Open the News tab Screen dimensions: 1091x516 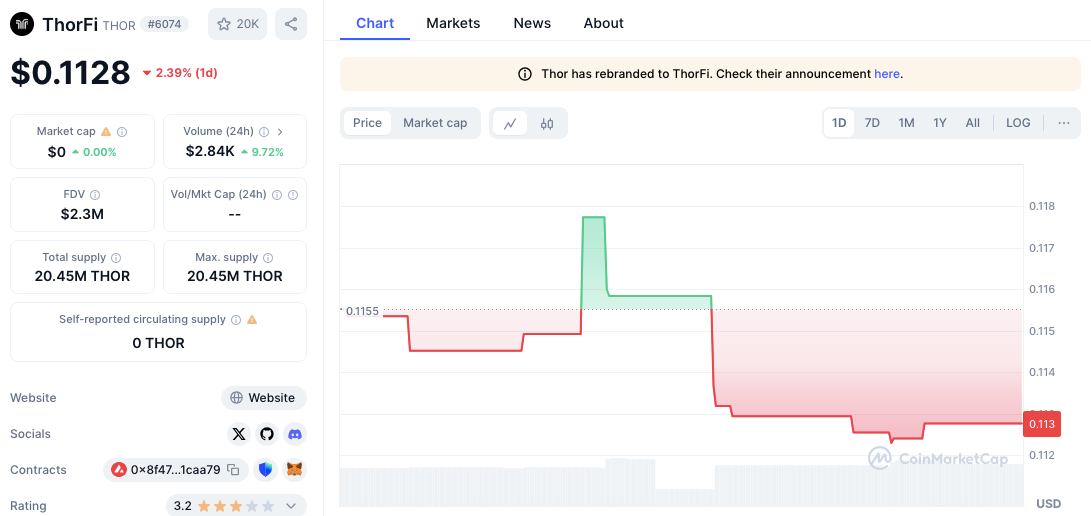[532, 23]
